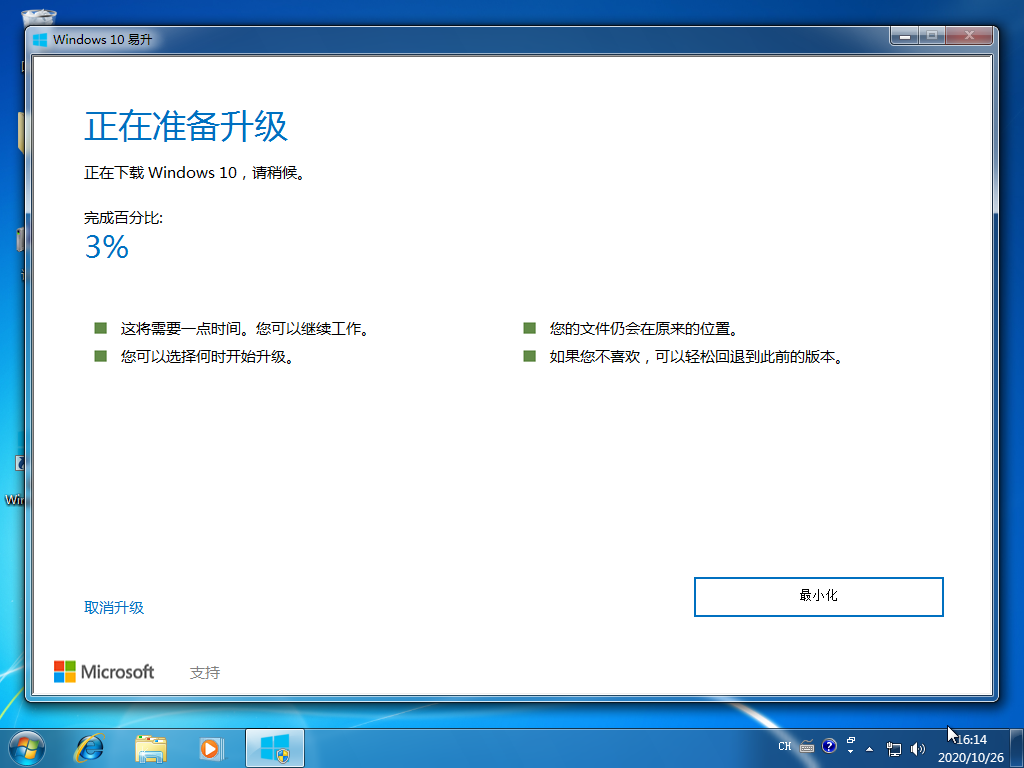Open the volume control in system tray
1024x768 pixels.
(x=917, y=748)
